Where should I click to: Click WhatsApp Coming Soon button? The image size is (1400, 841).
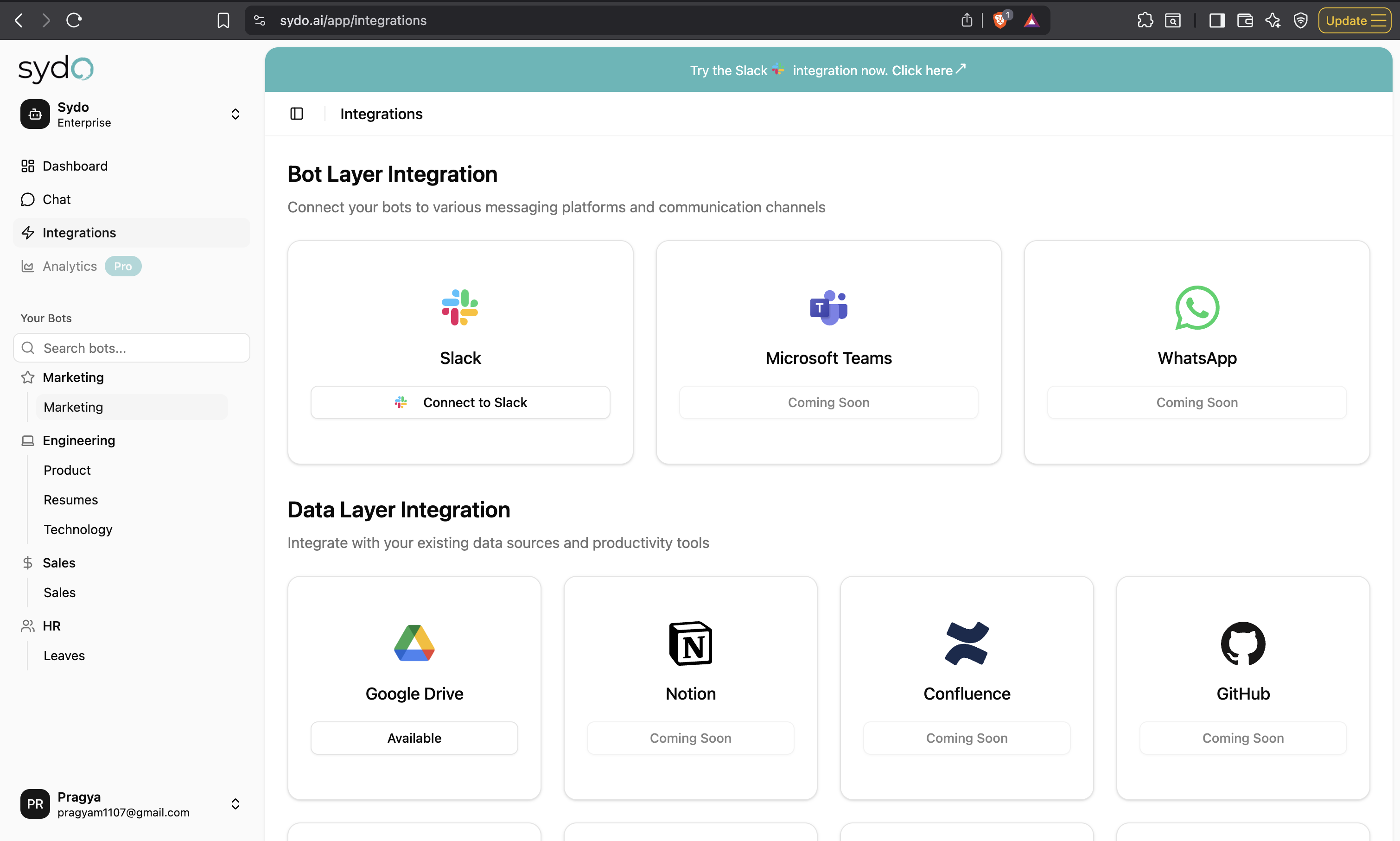tap(1196, 402)
